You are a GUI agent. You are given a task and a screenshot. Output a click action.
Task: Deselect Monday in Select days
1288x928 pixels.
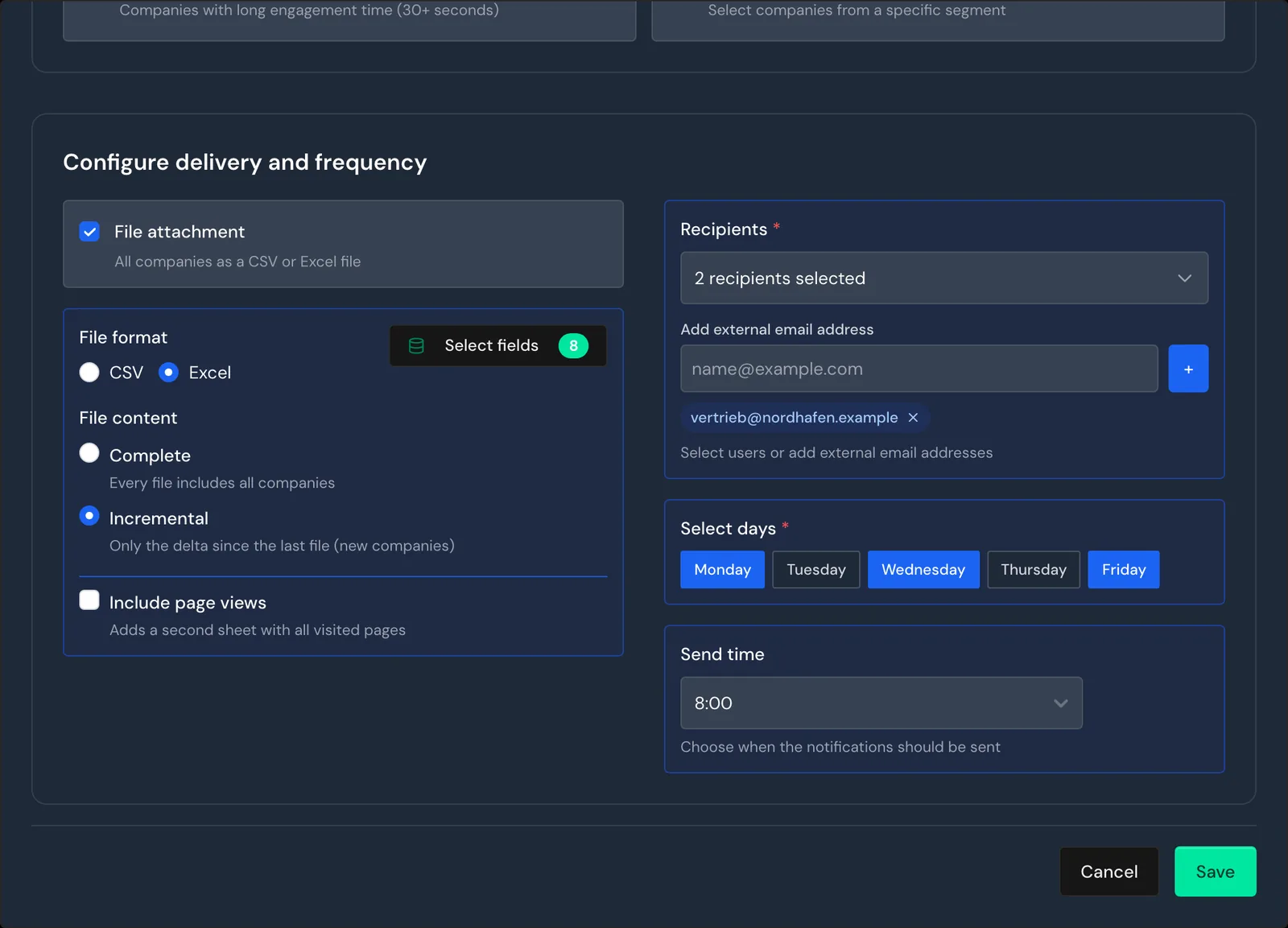[722, 570]
